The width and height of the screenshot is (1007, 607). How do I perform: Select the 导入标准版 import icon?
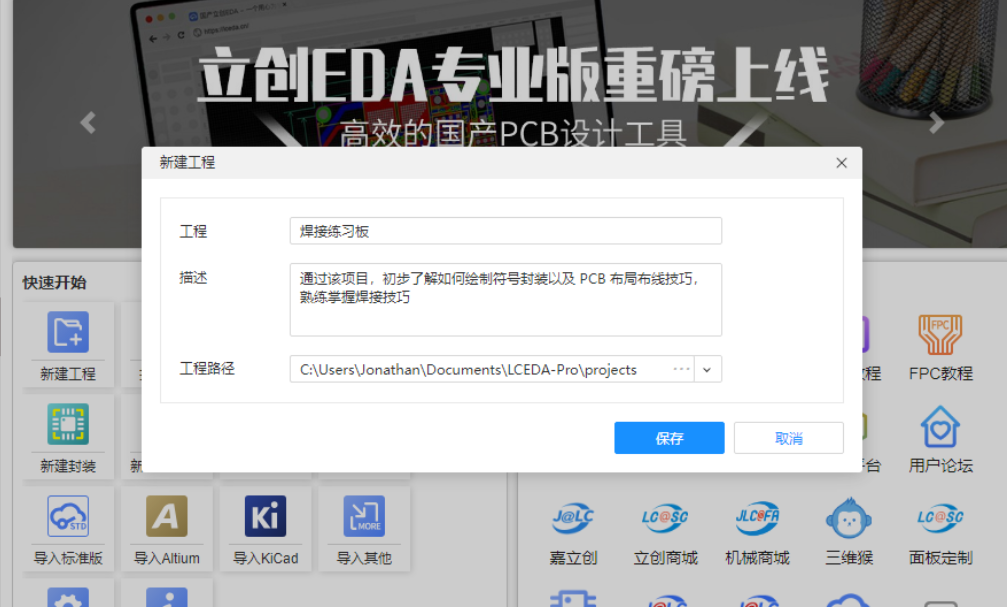coord(68,516)
